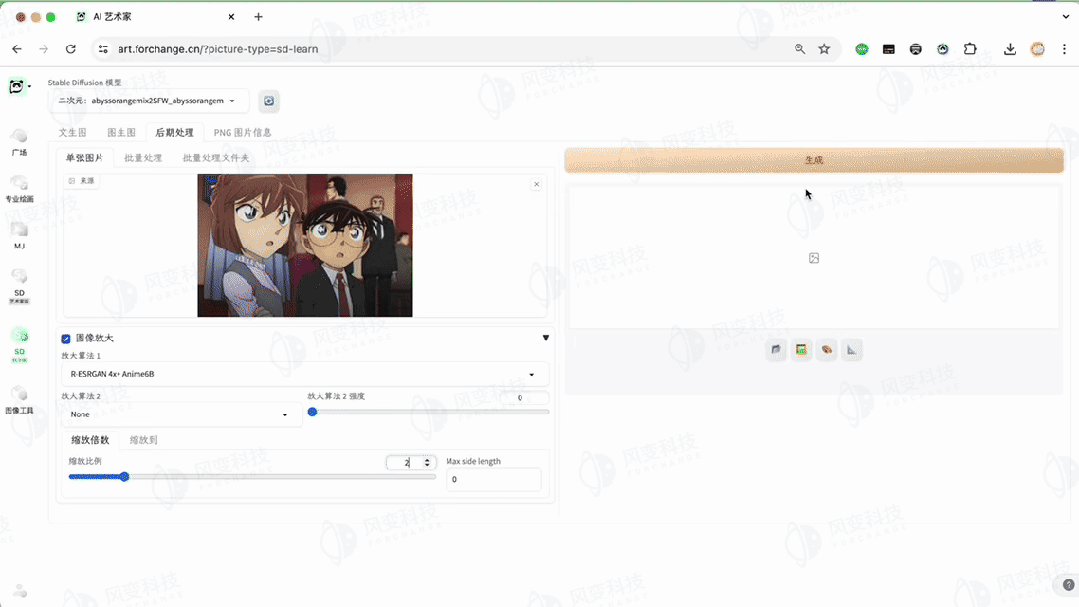Image resolution: width=1079 pixels, height=607 pixels.
Task: Click the green round extension icon
Action: (x=862, y=49)
